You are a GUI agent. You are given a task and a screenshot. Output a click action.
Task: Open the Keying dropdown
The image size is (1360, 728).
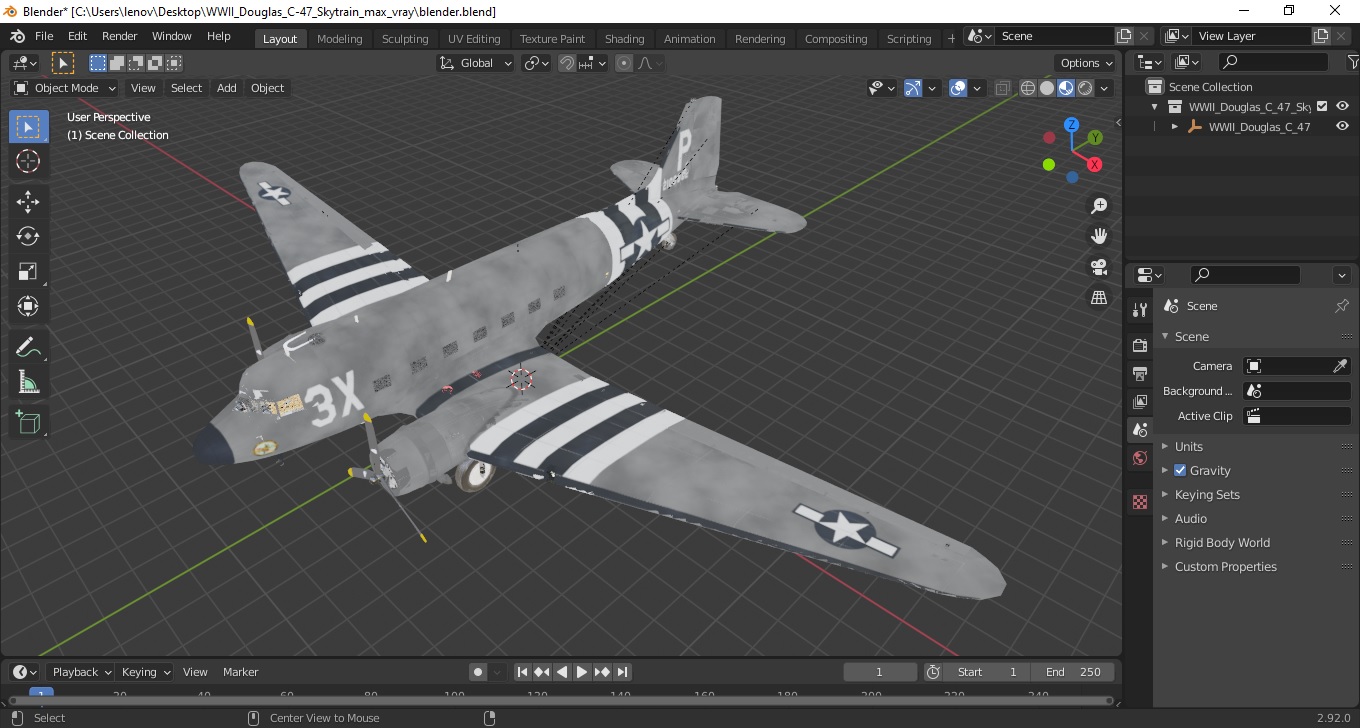[145, 672]
